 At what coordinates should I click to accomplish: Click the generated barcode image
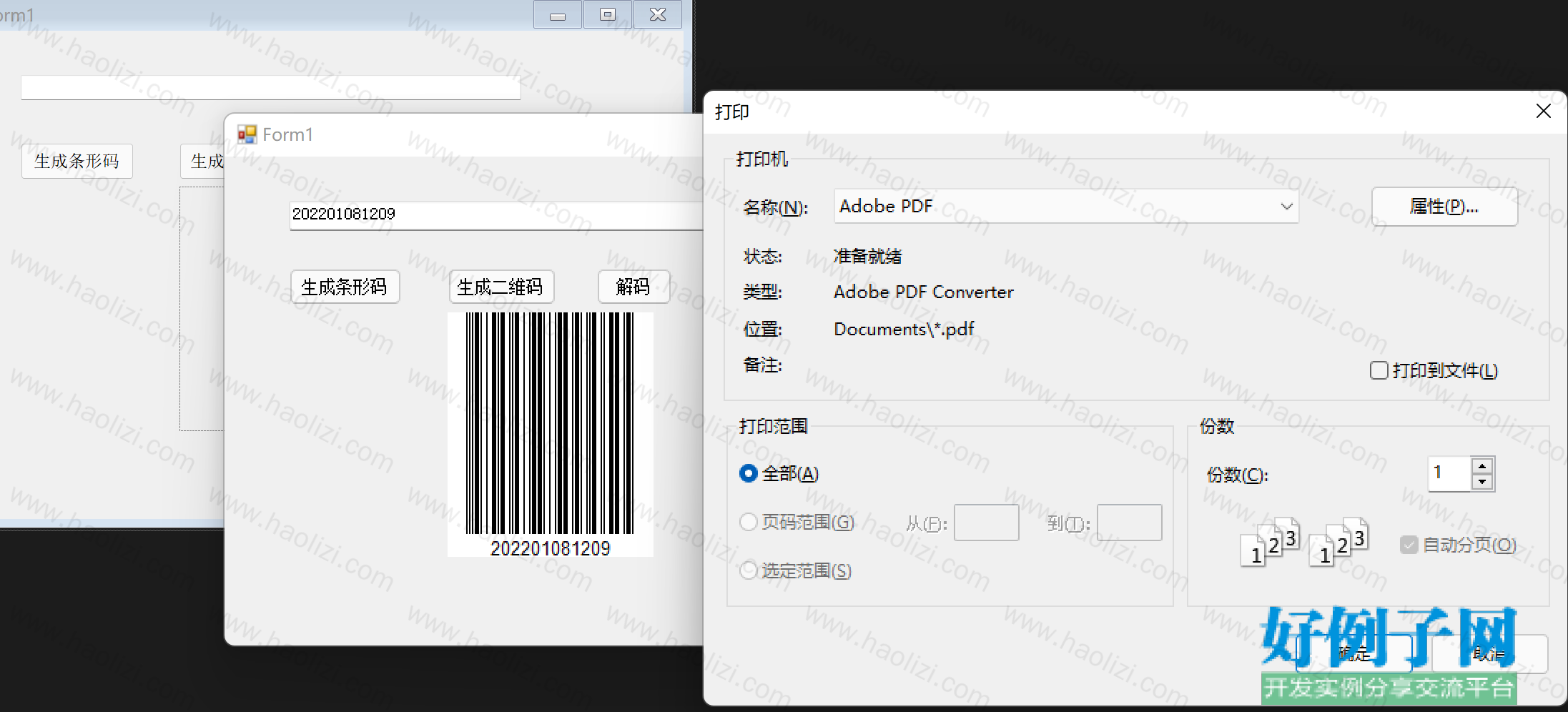coord(550,434)
